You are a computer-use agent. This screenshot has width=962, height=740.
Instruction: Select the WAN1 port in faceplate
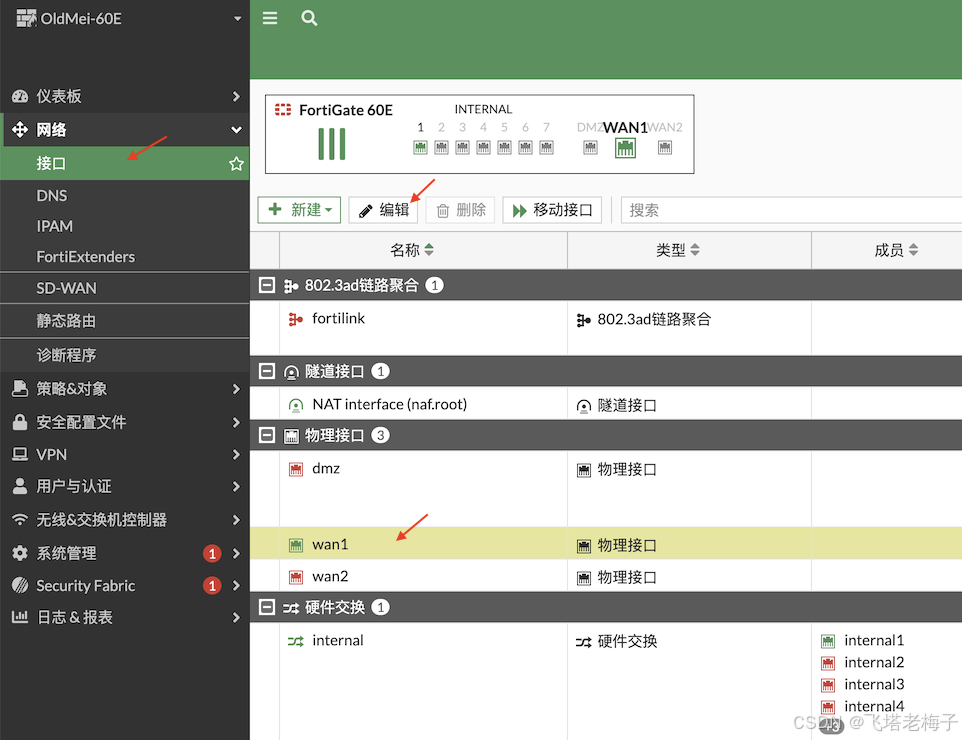tap(625, 148)
